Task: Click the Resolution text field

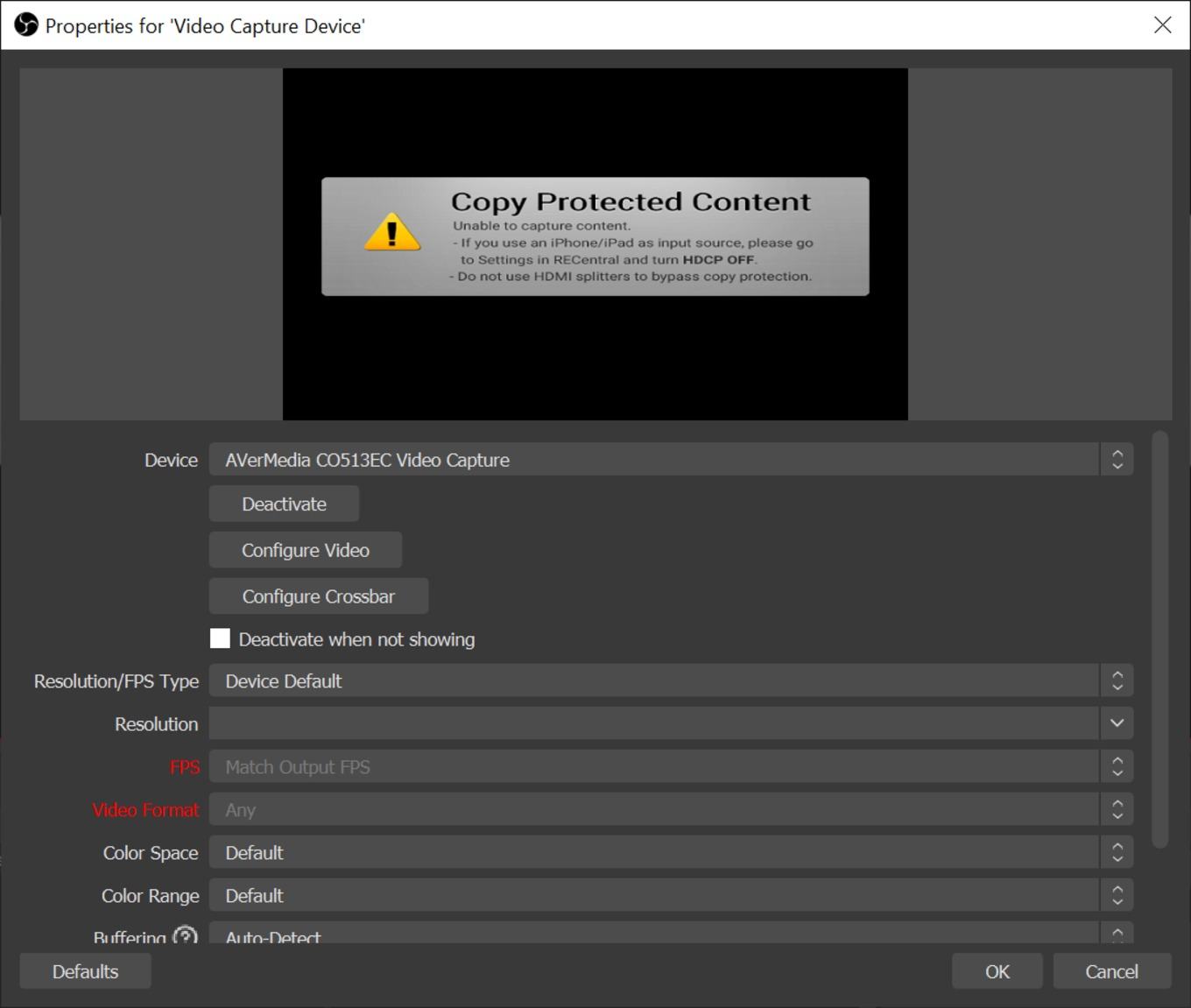Action: point(654,723)
